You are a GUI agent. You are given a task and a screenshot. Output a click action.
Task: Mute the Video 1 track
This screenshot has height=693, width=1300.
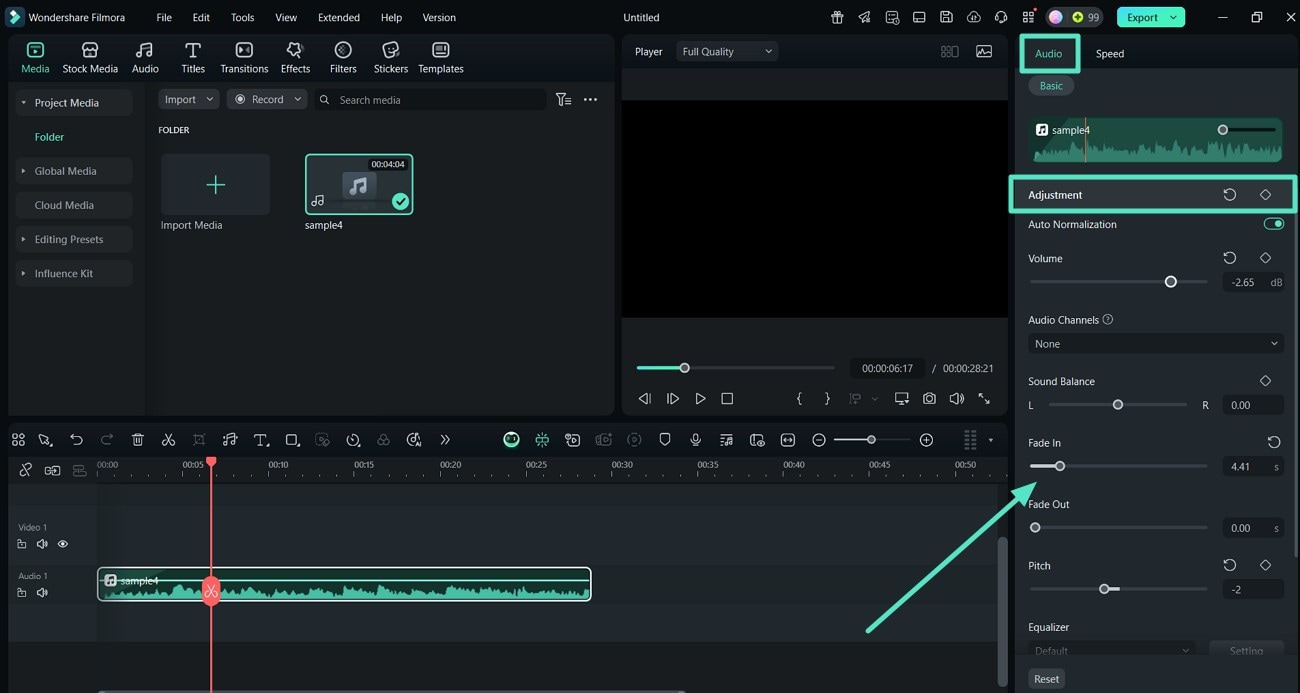pos(42,544)
